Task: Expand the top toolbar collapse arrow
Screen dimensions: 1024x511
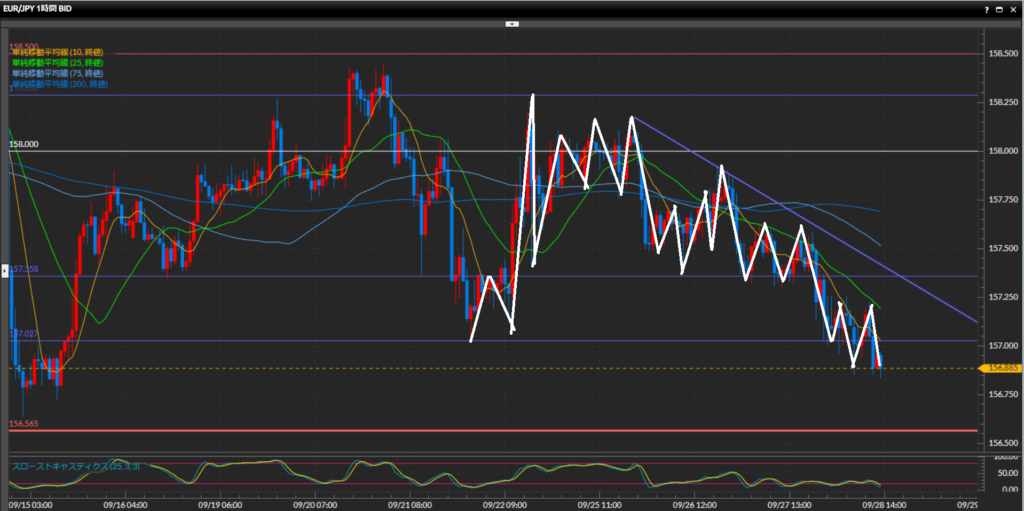Action: click(511, 23)
